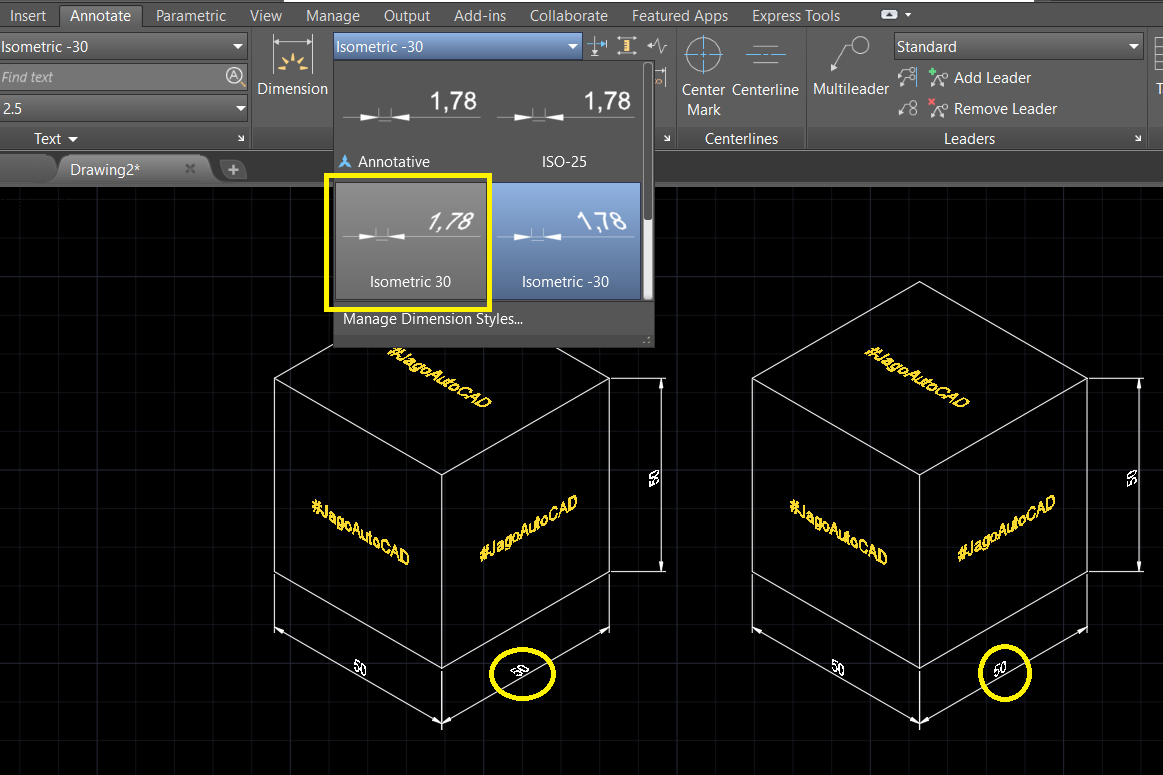Click the Center Mark tool
Screen dimensions: 1163x775
[x=703, y=76]
